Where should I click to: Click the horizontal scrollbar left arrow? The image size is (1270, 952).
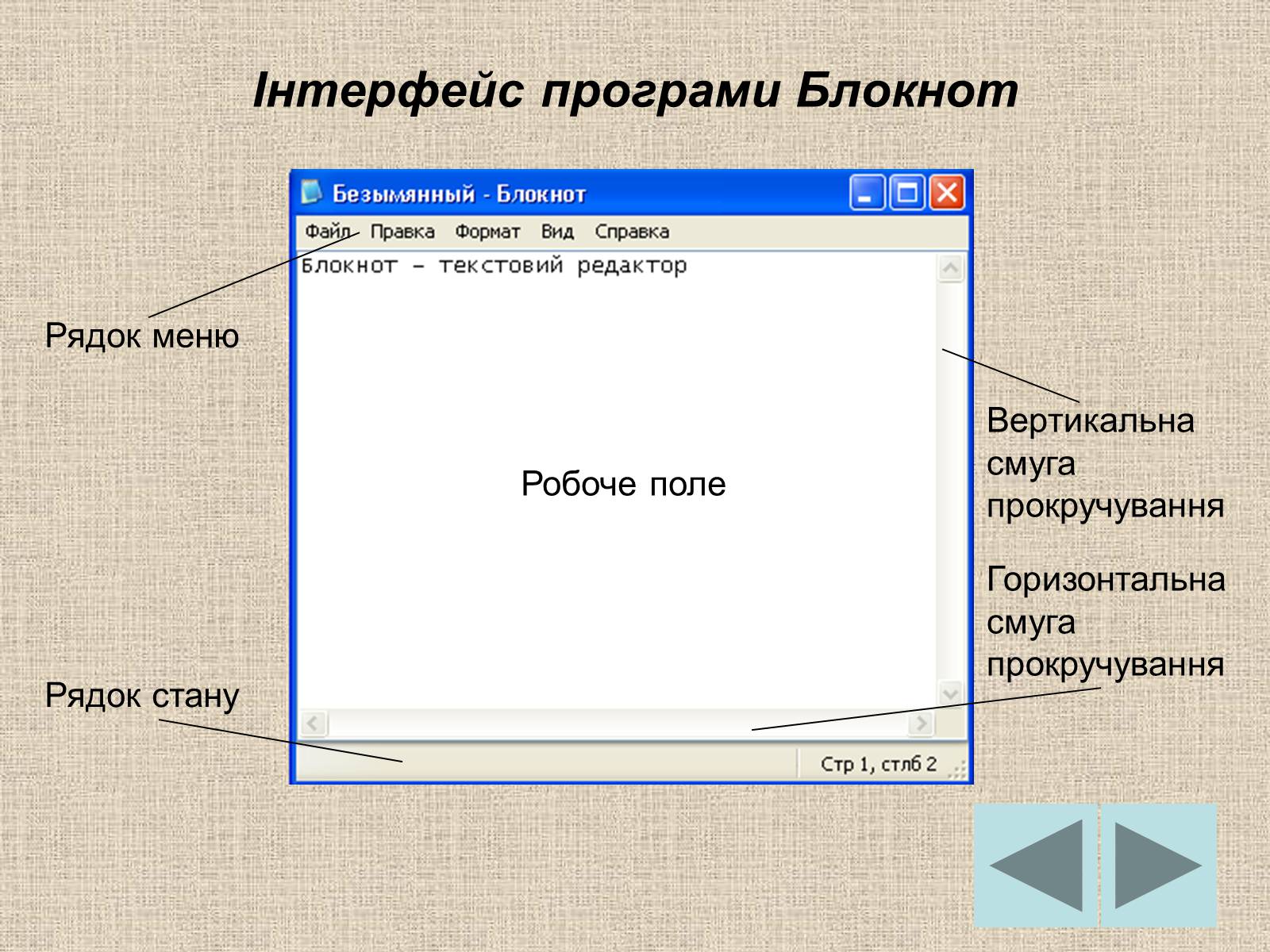314,724
